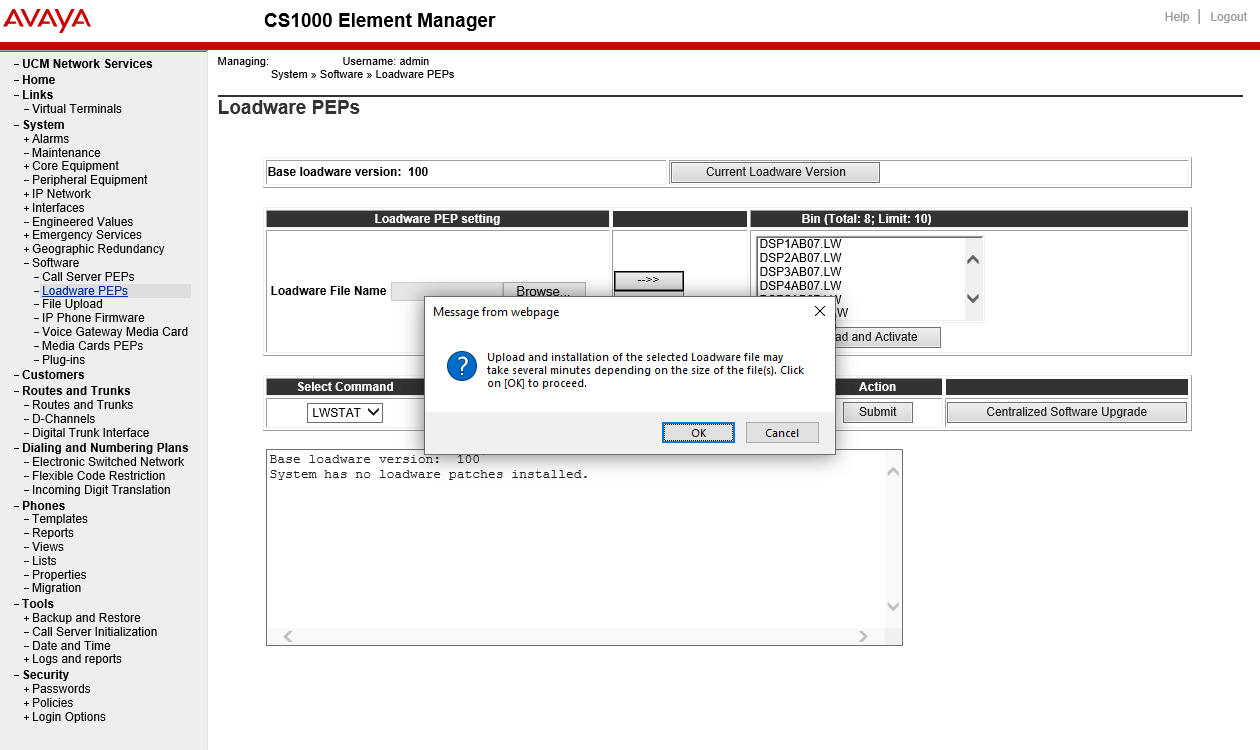The image size is (1260, 750).
Task: Click output area scroll right arrow
Action: click(863, 636)
